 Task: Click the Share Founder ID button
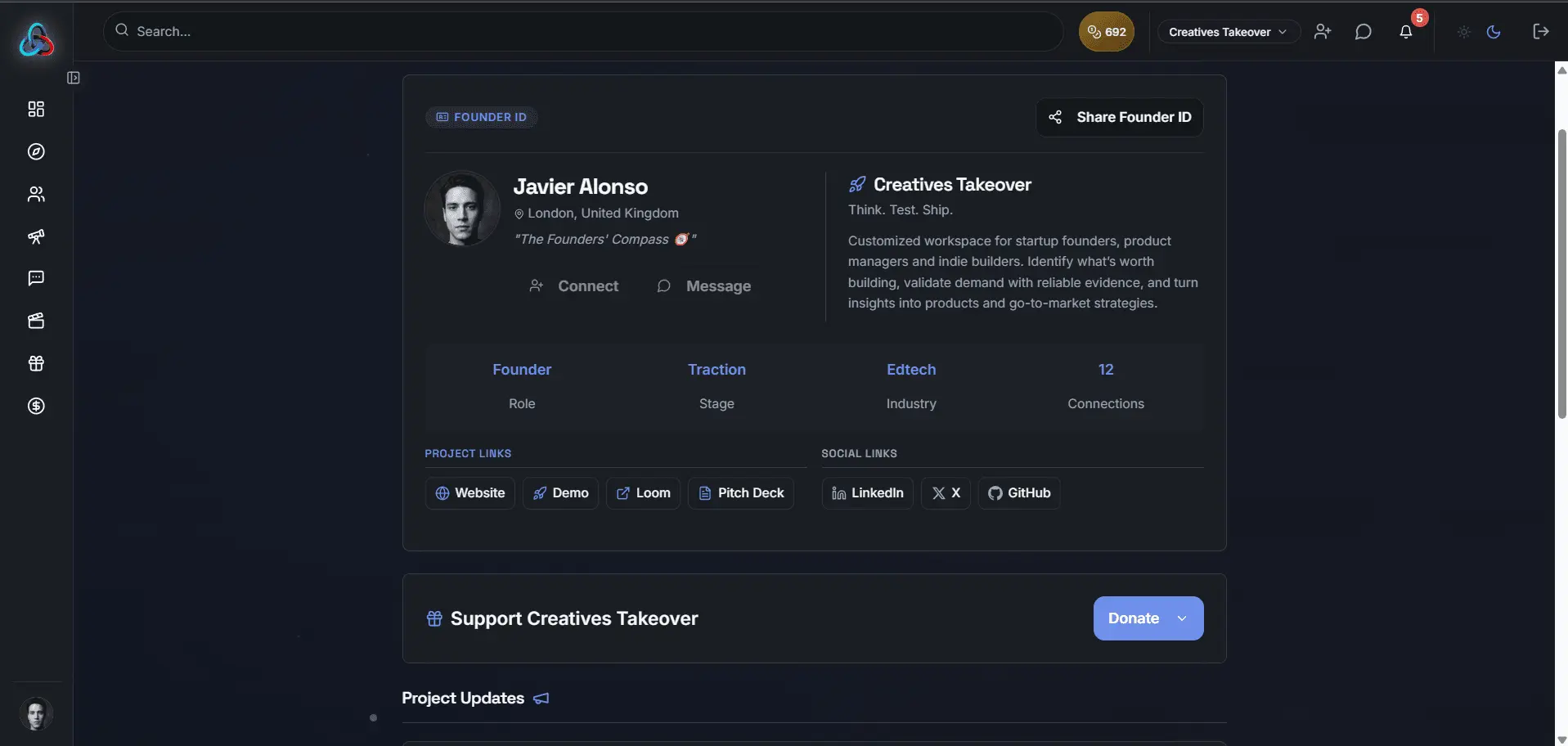(x=1120, y=117)
